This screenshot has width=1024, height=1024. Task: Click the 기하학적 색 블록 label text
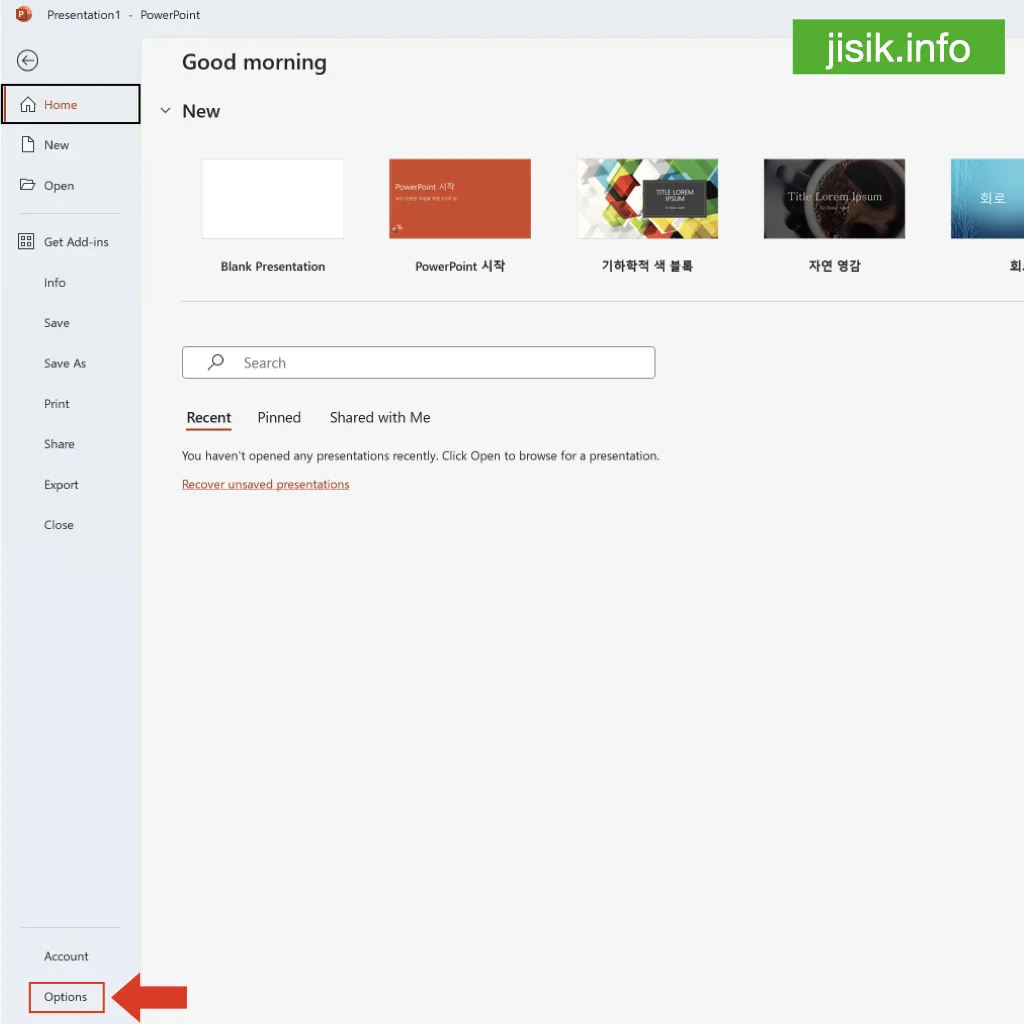647,266
